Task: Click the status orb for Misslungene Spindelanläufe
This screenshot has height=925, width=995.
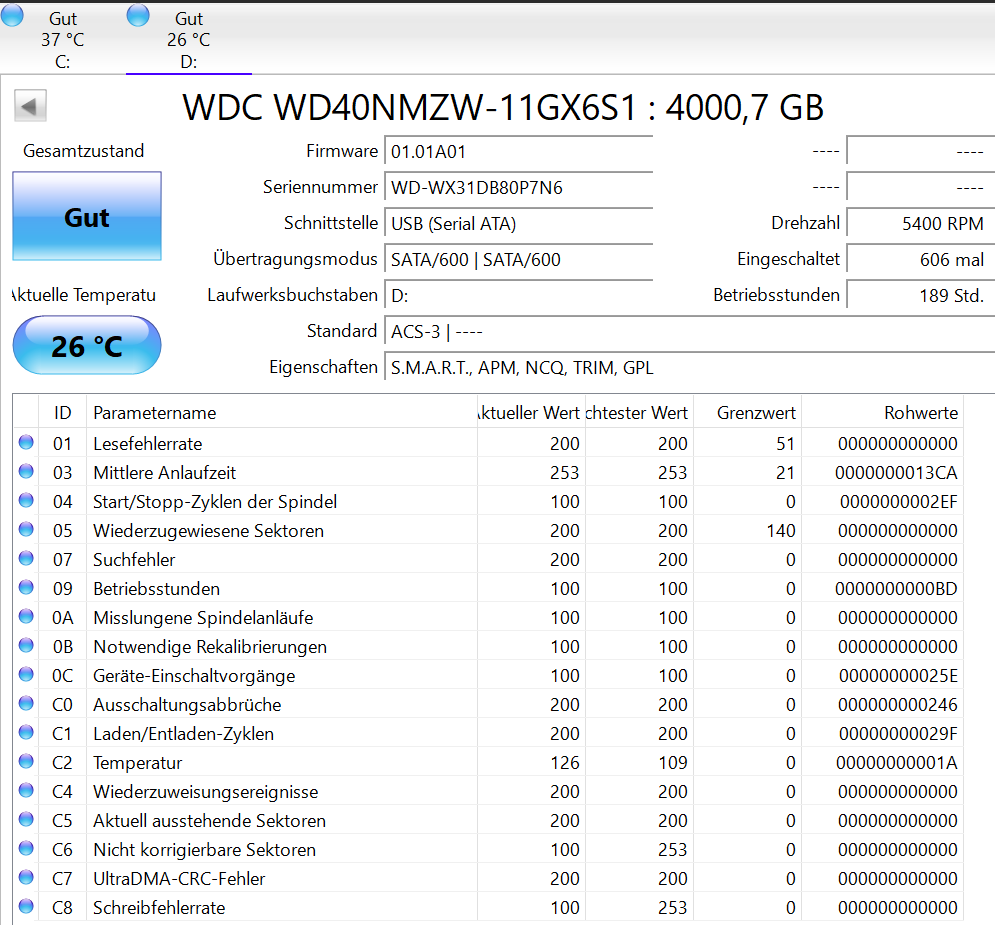Action: [26, 616]
